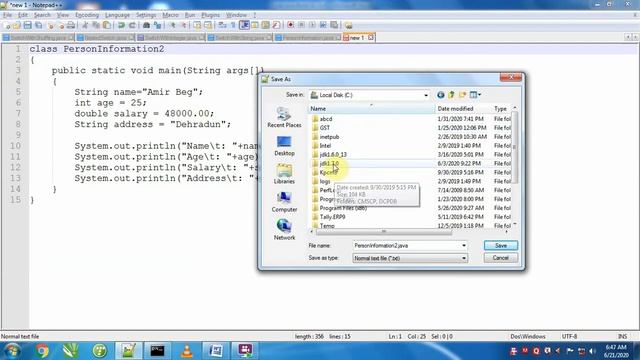Open Recent Places in the sidebar
This screenshot has height=360, width=640.
pos(284,117)
